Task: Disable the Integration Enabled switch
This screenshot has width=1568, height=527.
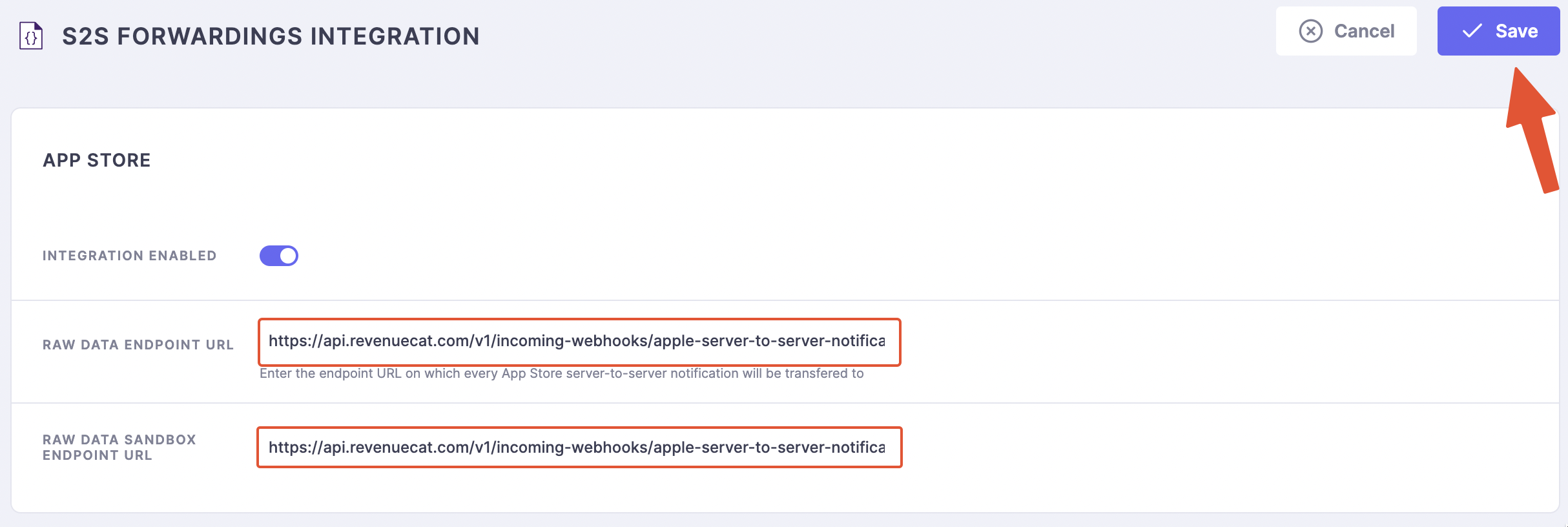Action: pyautogui.click(x=279, y=256)
